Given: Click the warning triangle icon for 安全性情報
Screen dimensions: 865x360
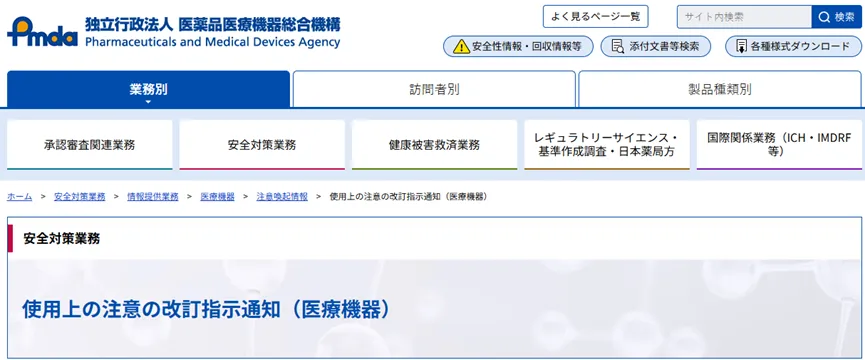Looking at the screenshot, I should (461, 47).
